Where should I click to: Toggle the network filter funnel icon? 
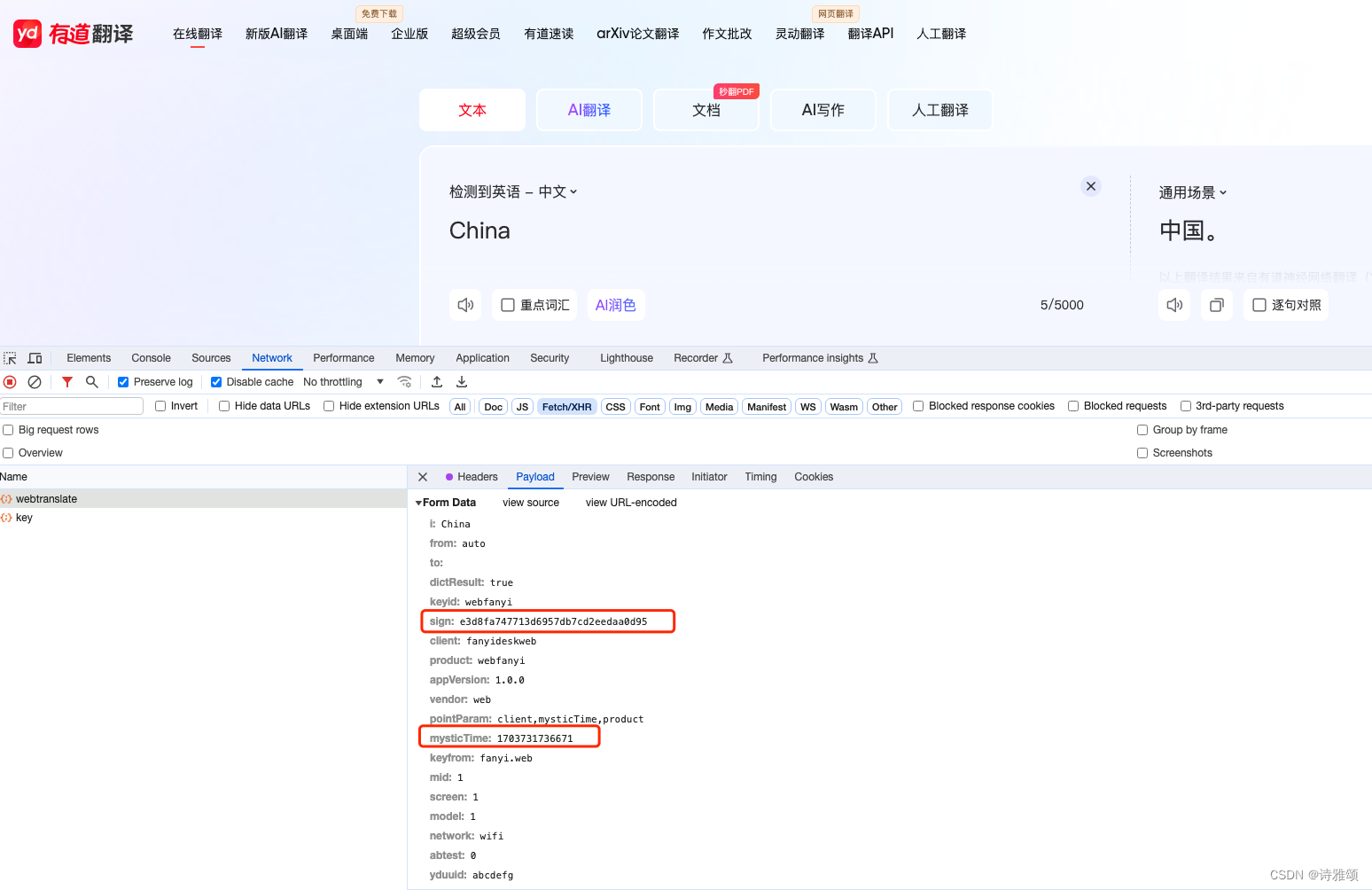(x=67, y=382)
